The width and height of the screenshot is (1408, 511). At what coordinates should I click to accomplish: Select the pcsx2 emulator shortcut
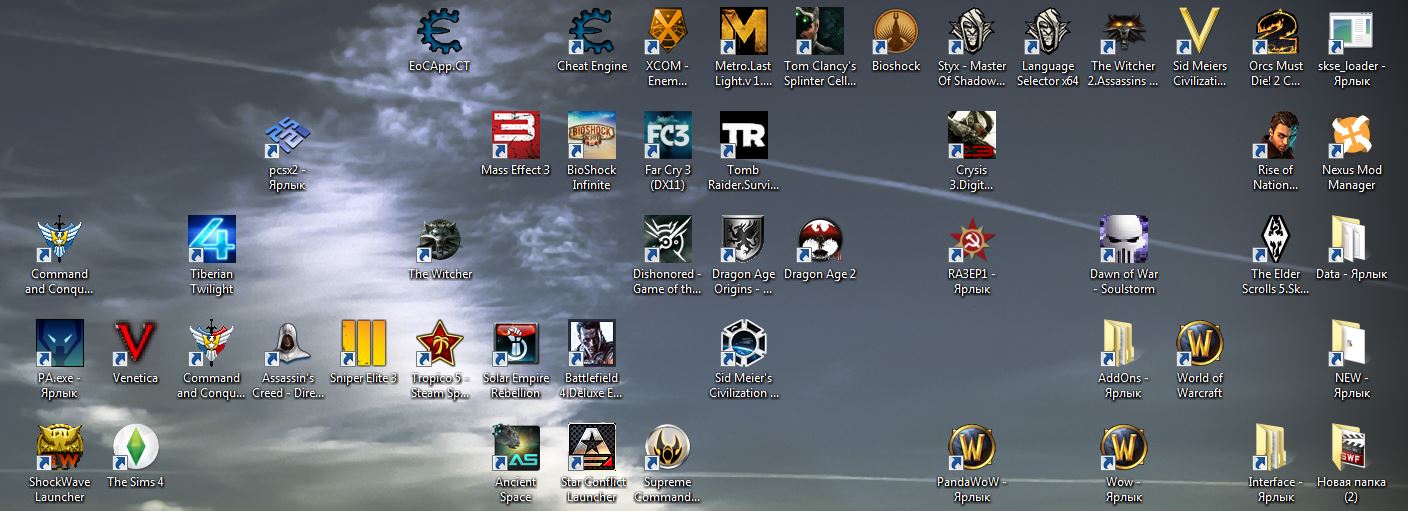pyautogui.click(x=288, y=136)
